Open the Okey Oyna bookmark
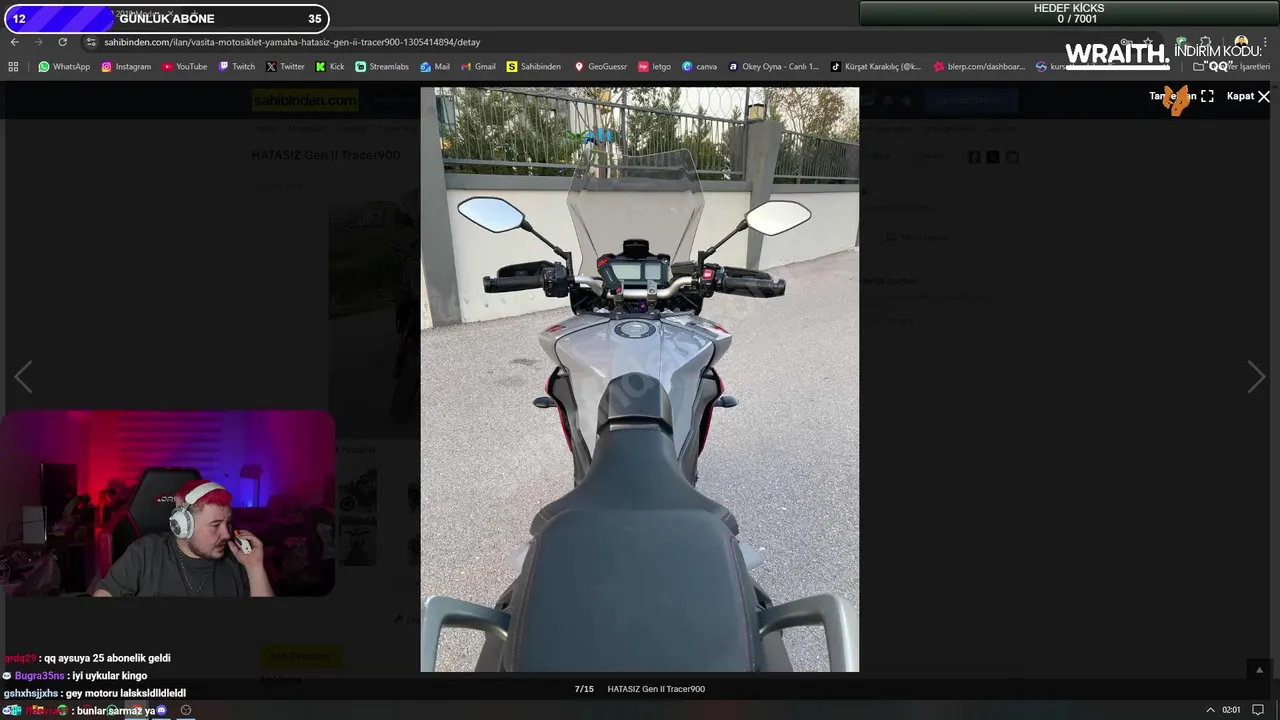This screenshot has width=1280, height=720. (x=774, y=67)
